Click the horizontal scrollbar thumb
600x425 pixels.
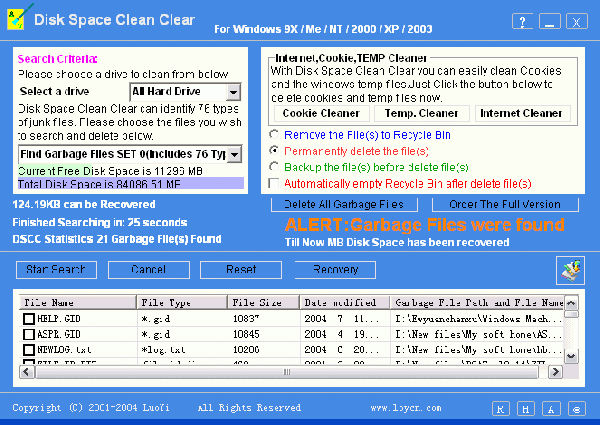(x=287, y=371)
